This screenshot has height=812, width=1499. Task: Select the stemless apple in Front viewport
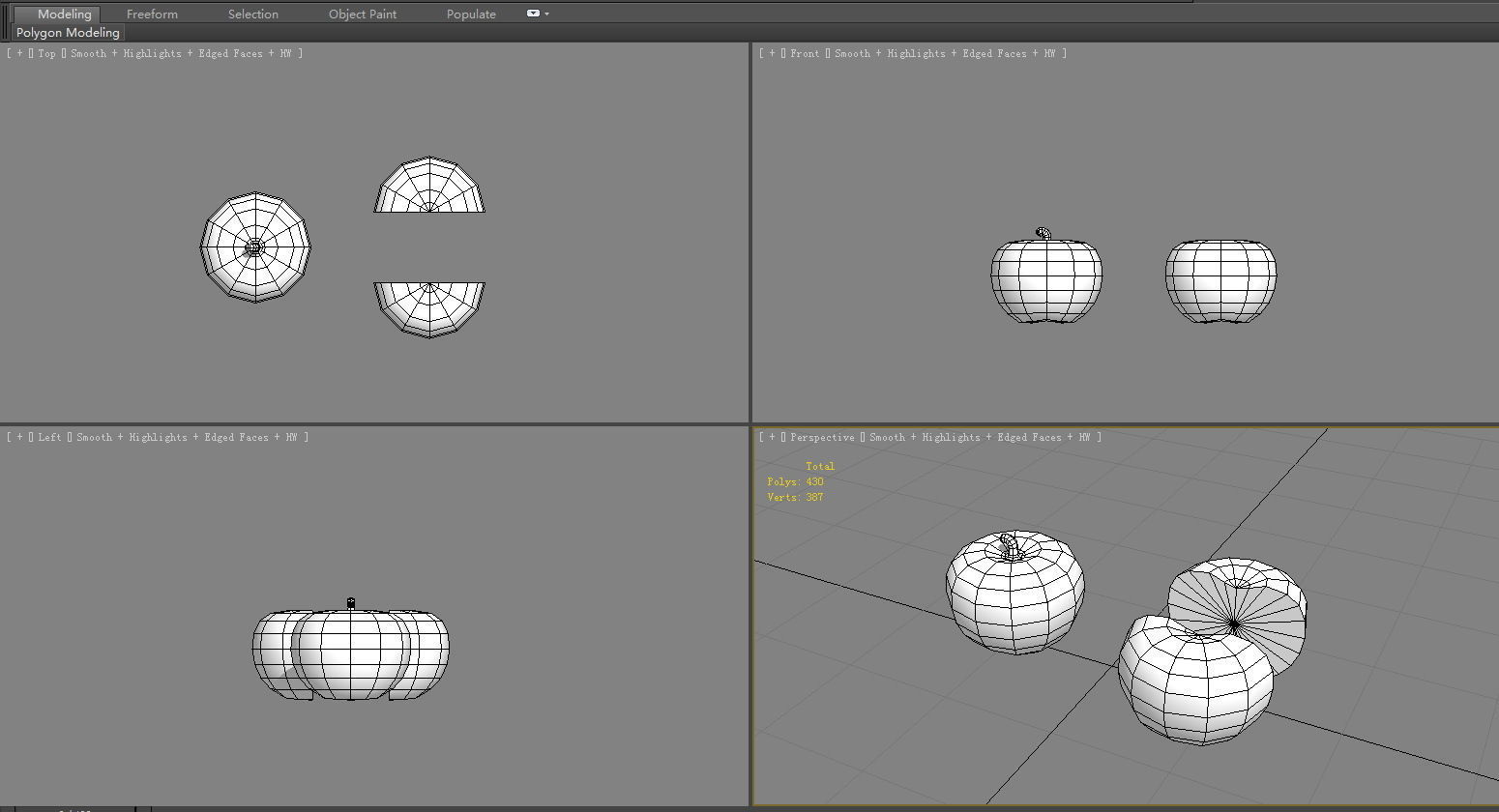point(1220,281)
